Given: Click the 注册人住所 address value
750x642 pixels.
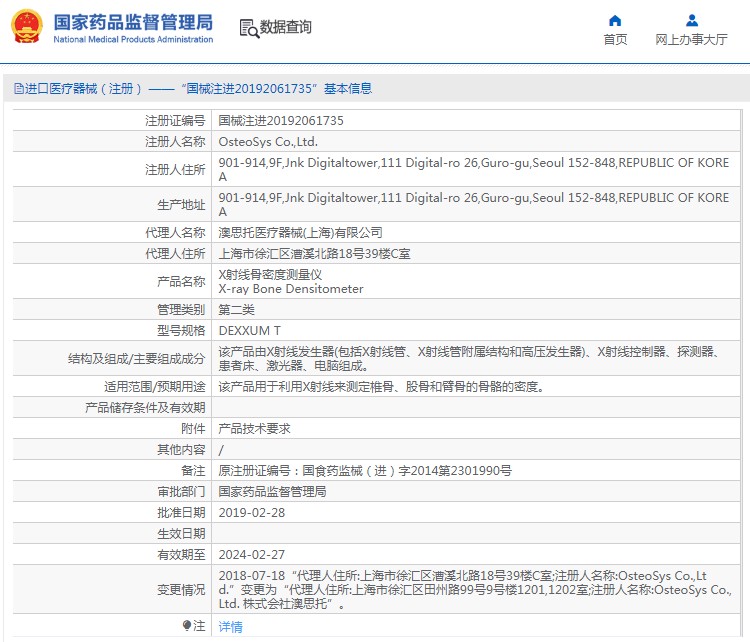Looking at the screenshot, I should coord(474,169).
